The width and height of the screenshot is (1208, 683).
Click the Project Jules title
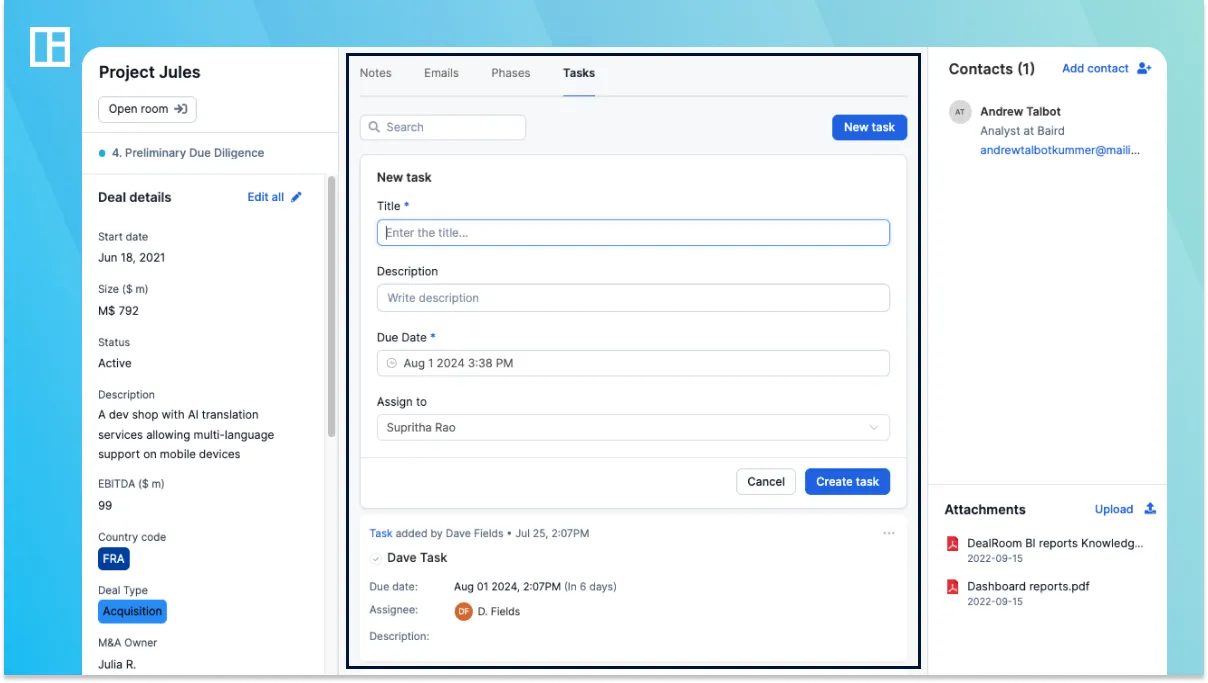[x=149, y=72]
